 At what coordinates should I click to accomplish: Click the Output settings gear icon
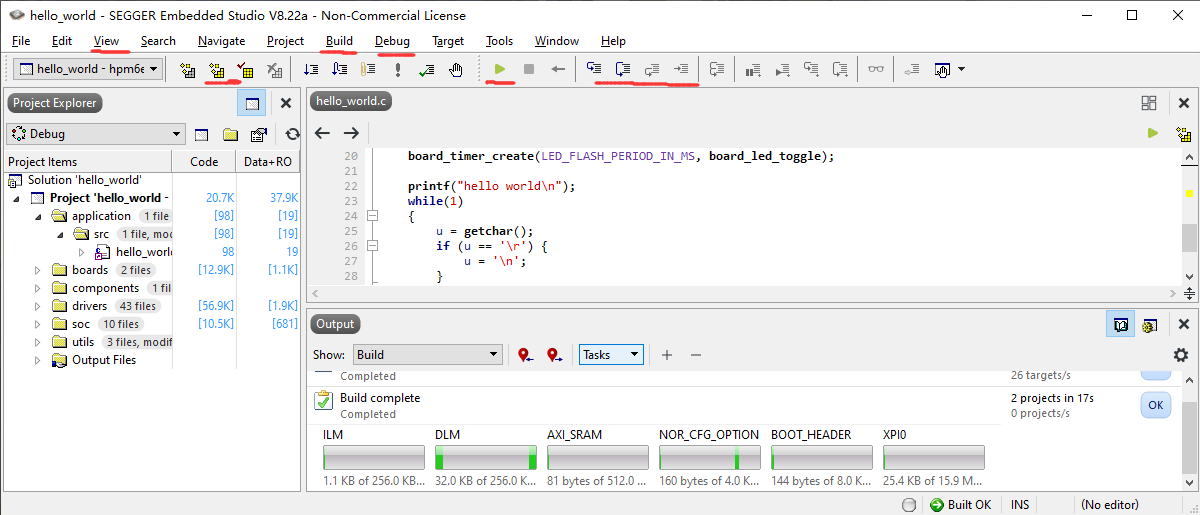[x=1181, y=355]
